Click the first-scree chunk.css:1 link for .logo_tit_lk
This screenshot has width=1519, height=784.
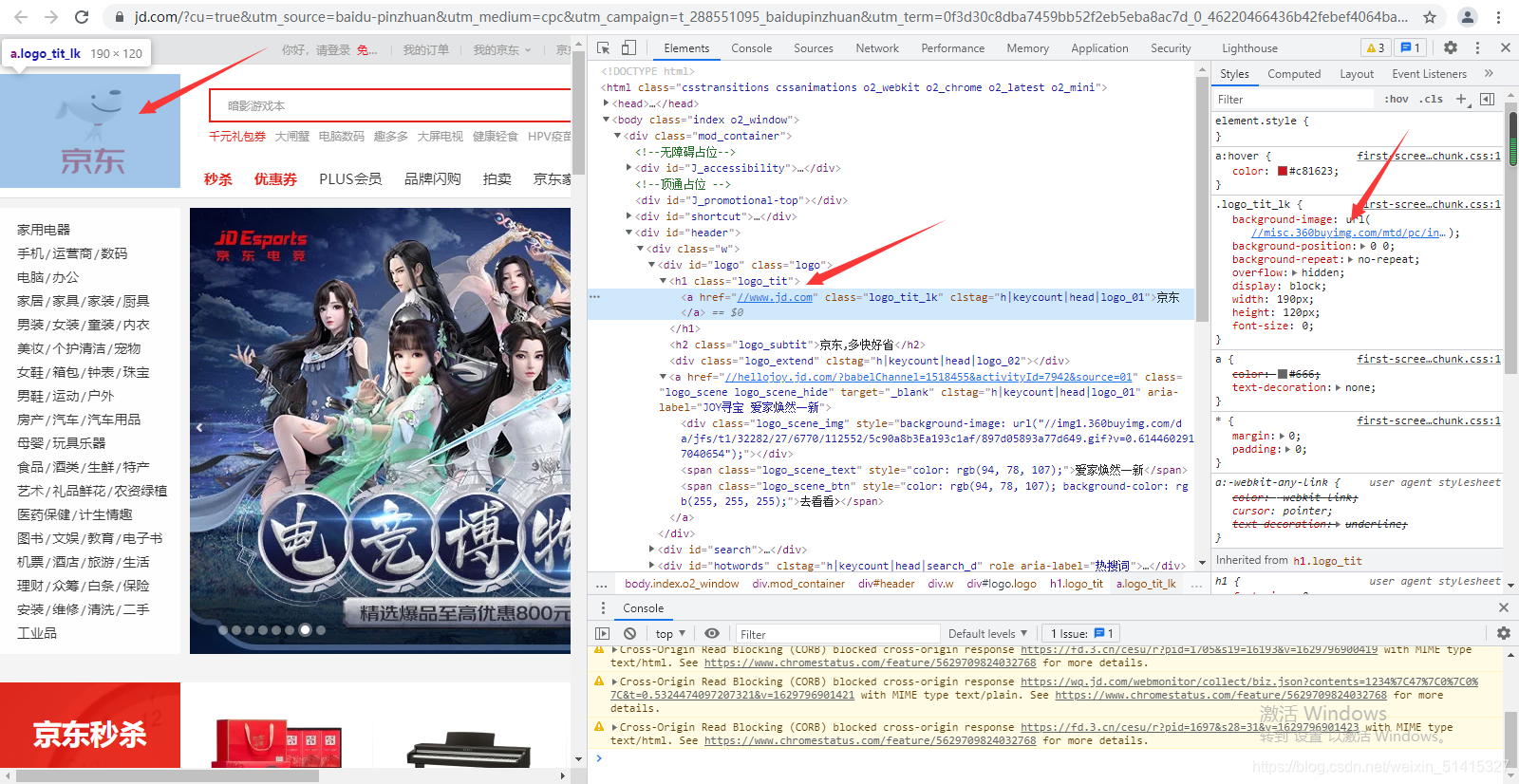[x=1429, y=204]
